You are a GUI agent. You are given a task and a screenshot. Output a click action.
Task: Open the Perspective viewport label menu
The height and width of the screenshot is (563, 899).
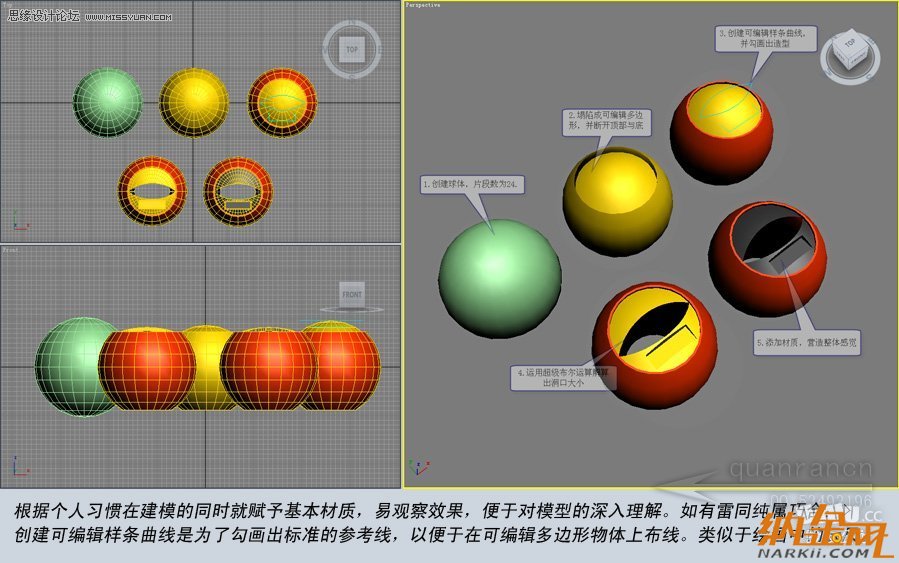pos(423,5)
